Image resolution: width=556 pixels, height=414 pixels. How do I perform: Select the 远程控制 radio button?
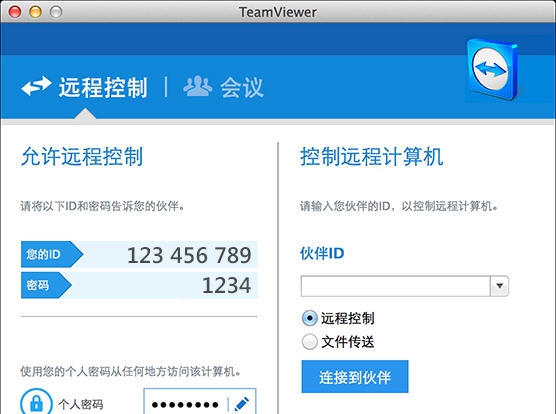pyautogui.click(x=310, y=318)
